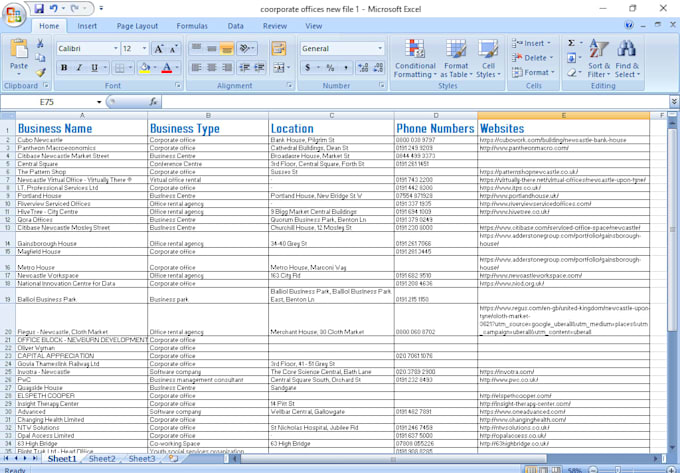Set bottom vertical alignment

pyautogui.click(x=227, y=49)
